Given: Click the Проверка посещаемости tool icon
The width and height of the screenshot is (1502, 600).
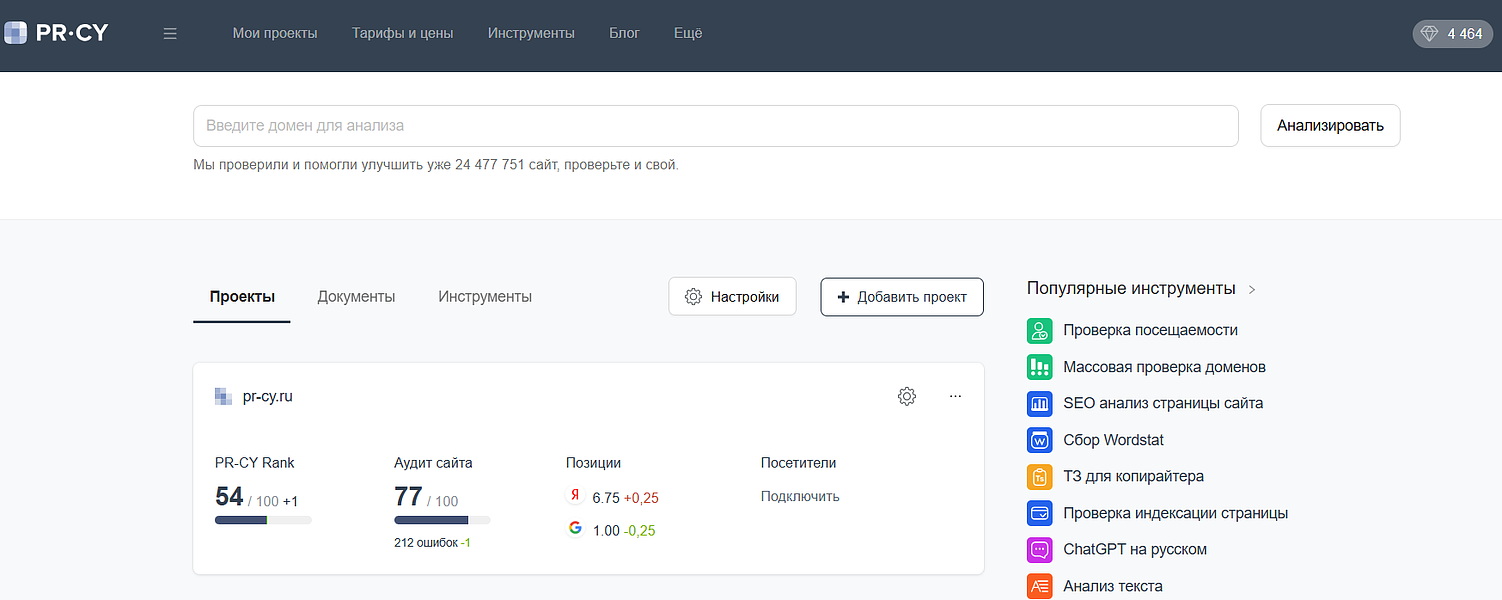Looking at the screenshot, I should (x=1040, y=331).
